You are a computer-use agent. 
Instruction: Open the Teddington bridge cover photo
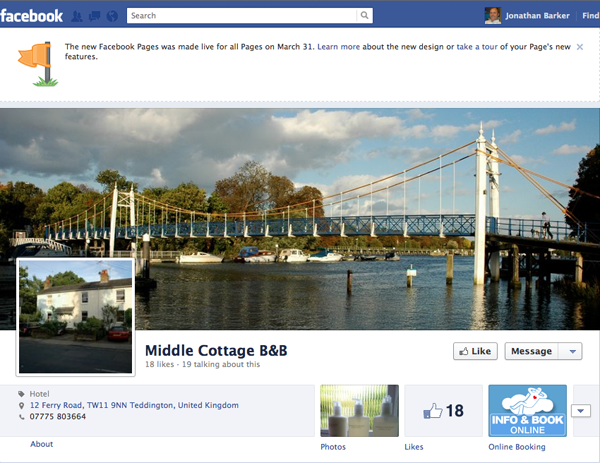click(300, 219)
